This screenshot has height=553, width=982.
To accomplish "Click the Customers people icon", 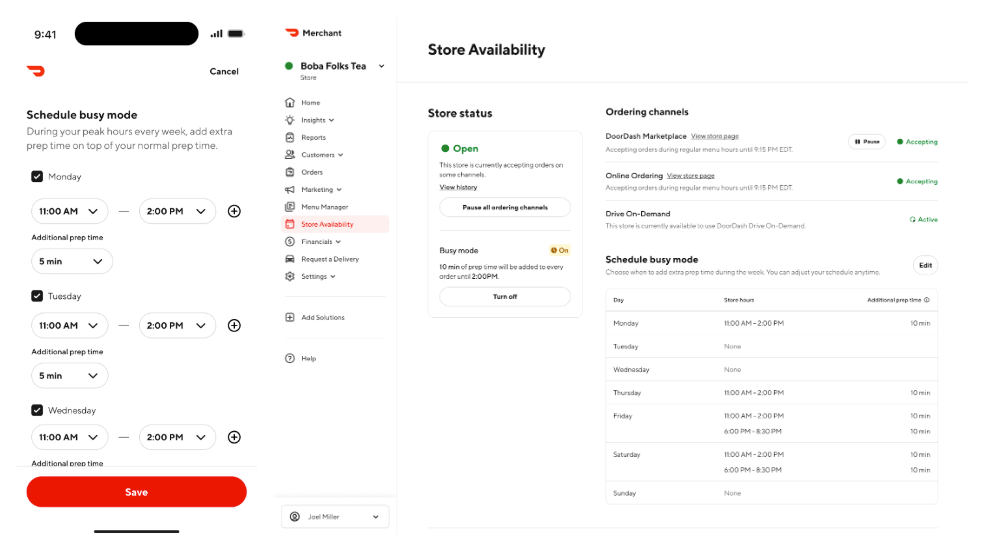I will coord(289,155).
